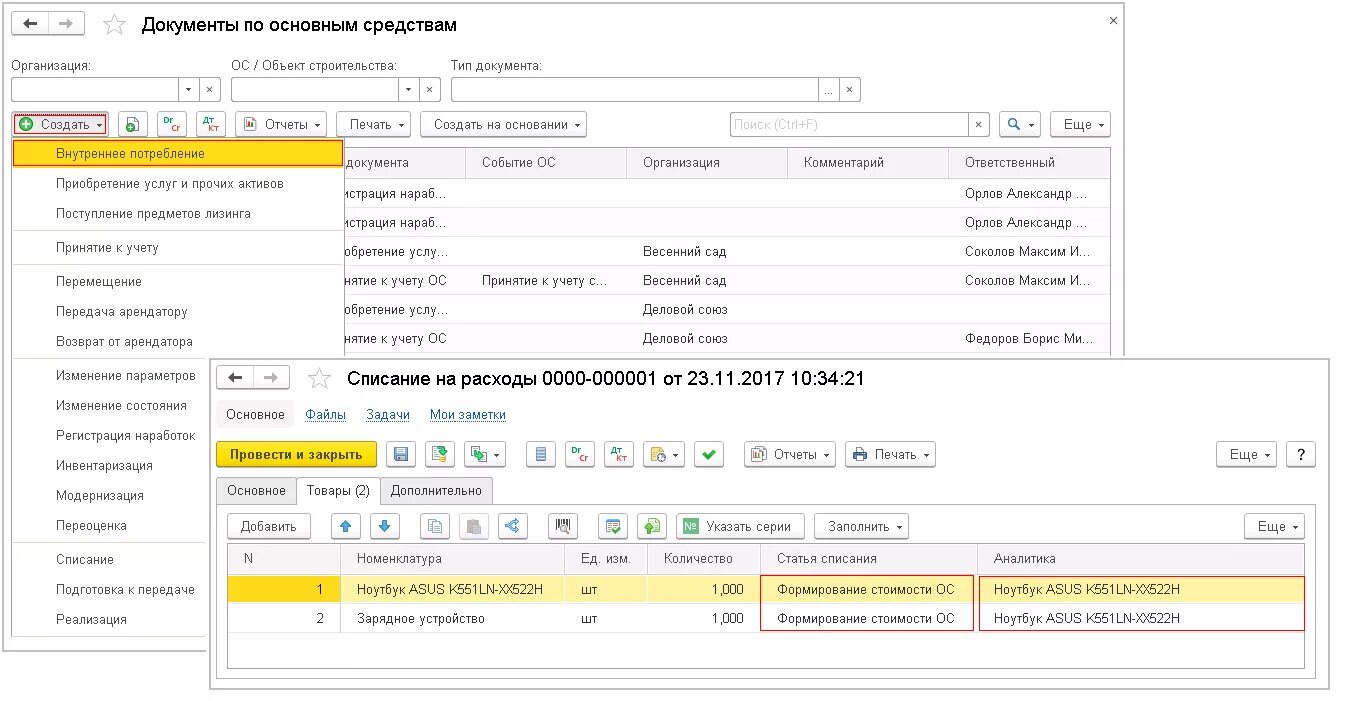Expand the ОС / Объект строительства dropdown arrow
1345x701 pixels.
click(408, 89)
